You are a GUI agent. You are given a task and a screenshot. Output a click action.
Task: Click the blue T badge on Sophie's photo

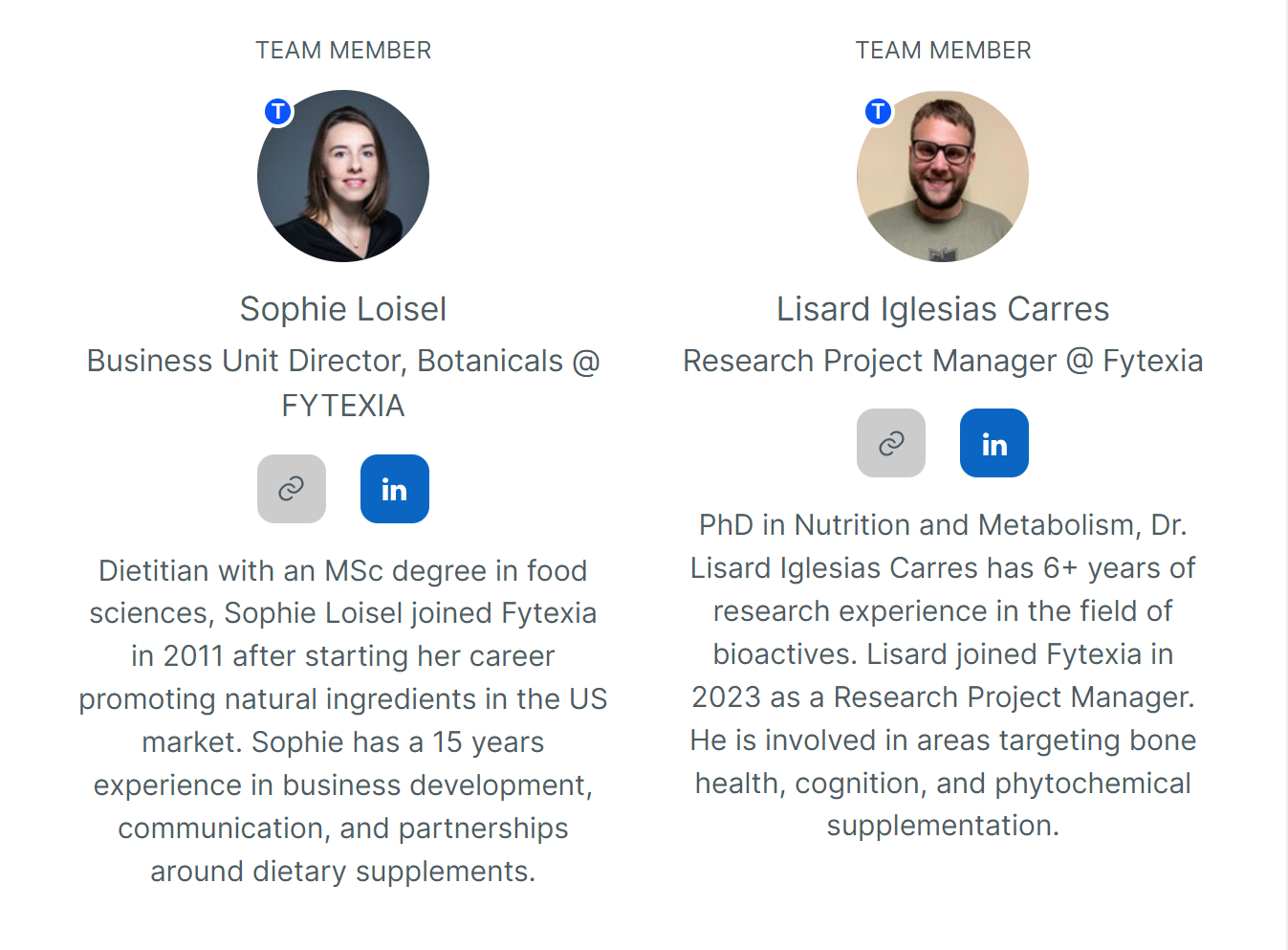(278, 112)
